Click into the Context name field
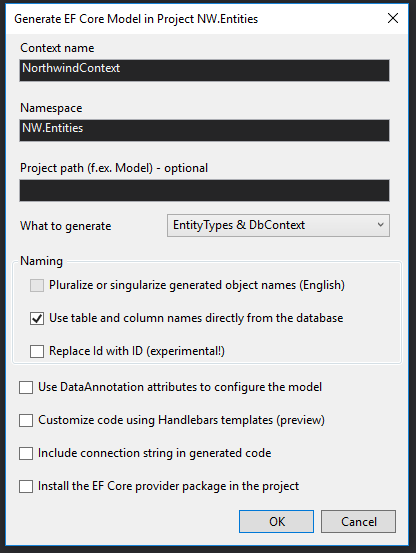Screen dimensions: 416x553 pyautogui.click(x=204, y=70)
